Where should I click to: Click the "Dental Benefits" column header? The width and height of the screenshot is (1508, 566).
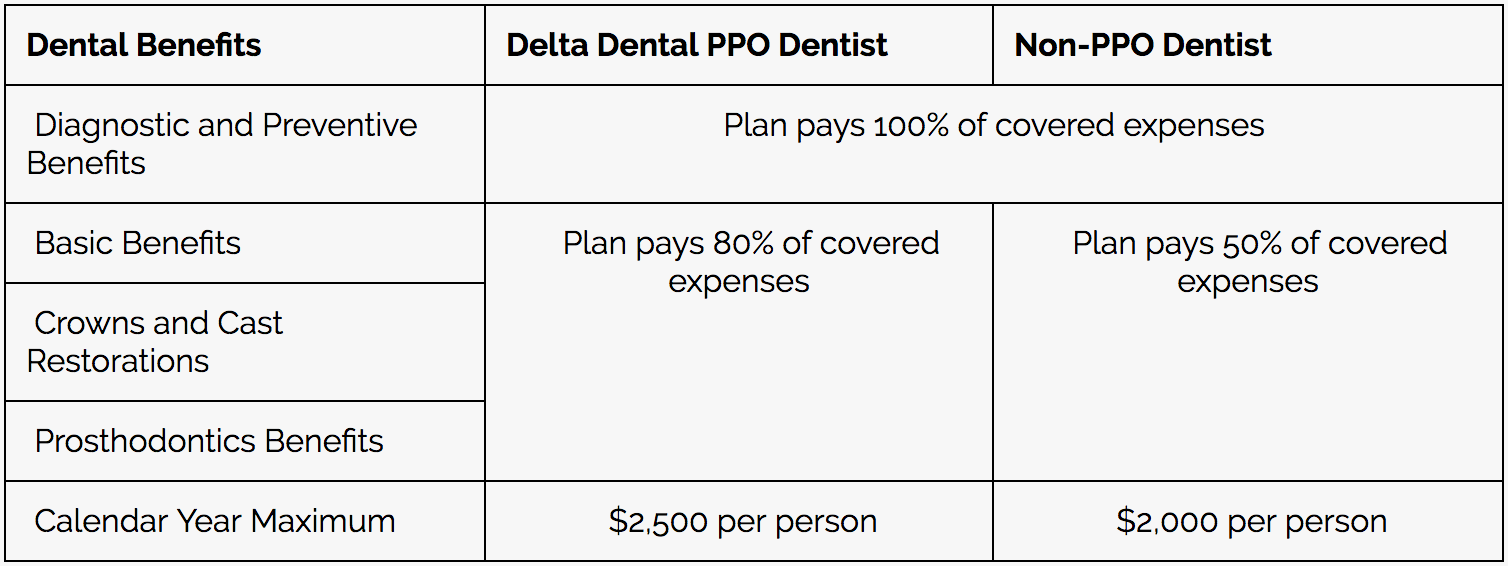pos(144,45)
